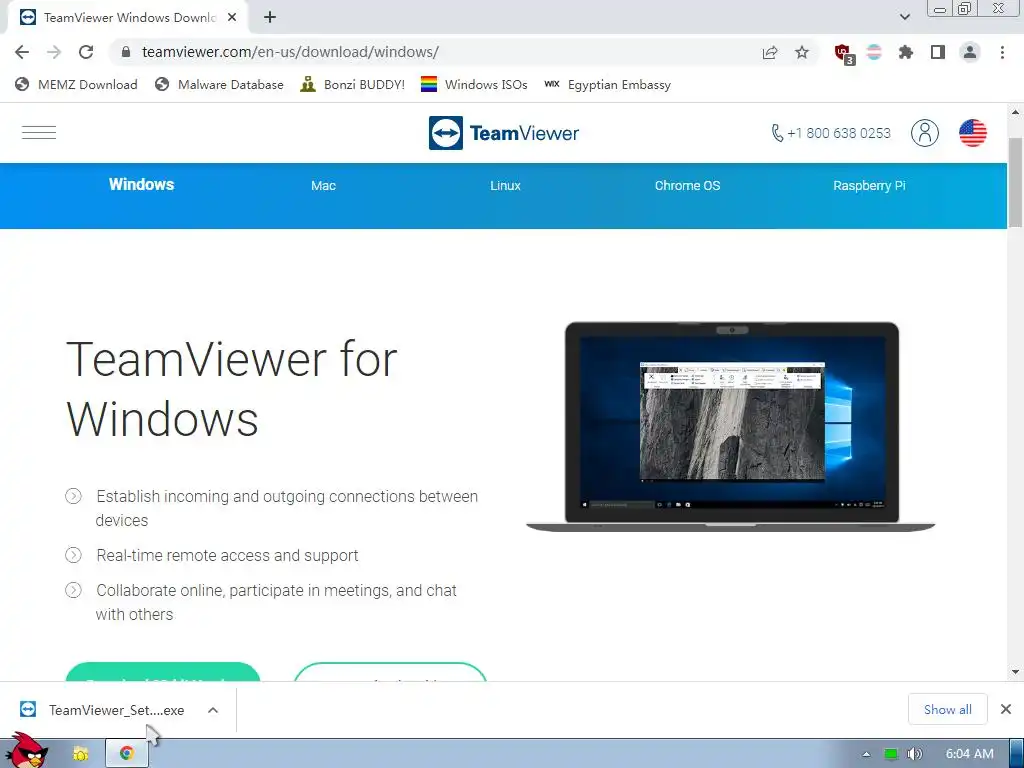The height and width of the screenshot is (768, 1024).
Task: Close the TeamViewer Windows Download tab
Action: [x=232, y=18]
